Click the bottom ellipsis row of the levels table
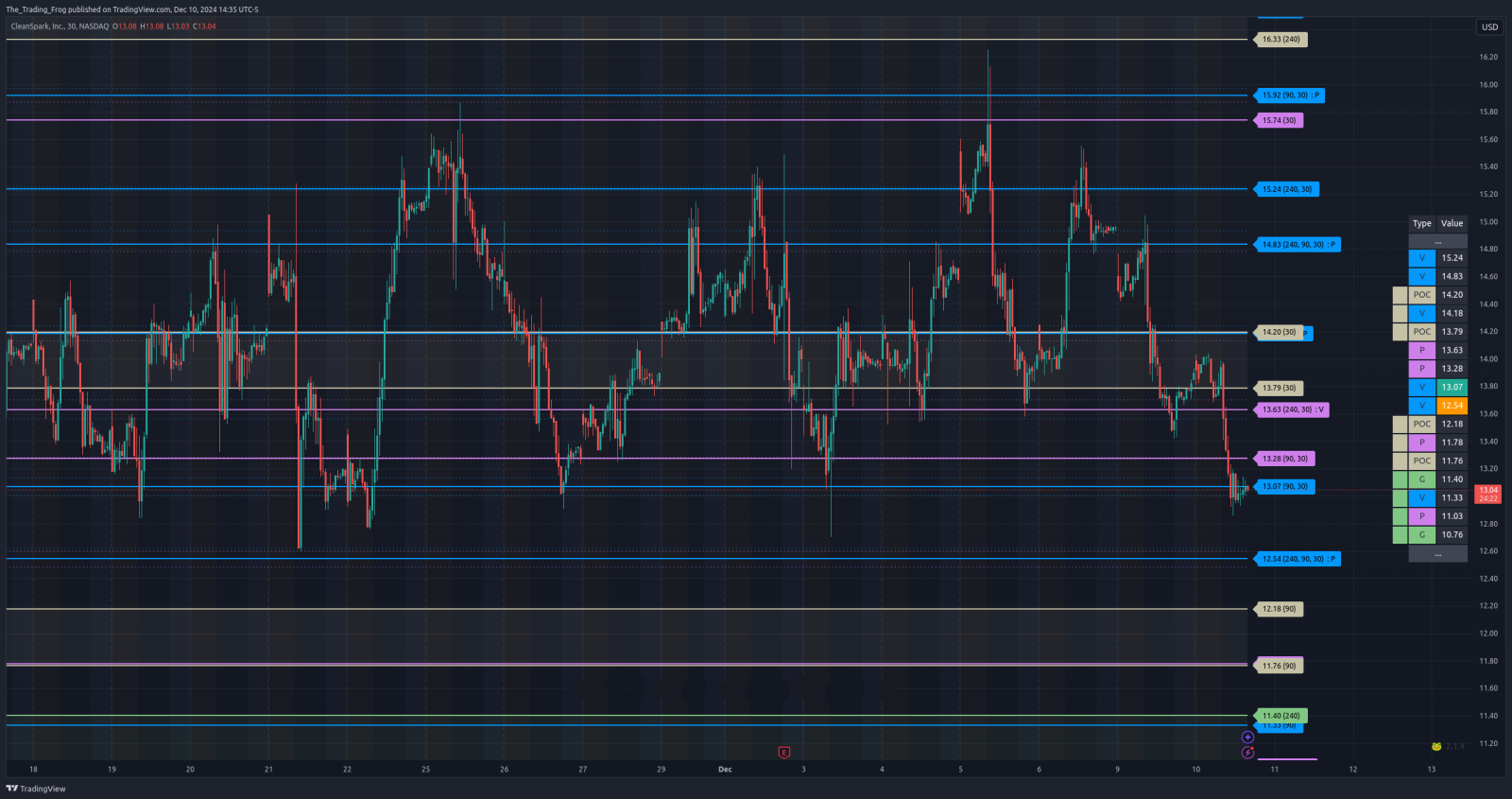The image size is (1512, 799). pyautogui.click(x=1437, y=554)
